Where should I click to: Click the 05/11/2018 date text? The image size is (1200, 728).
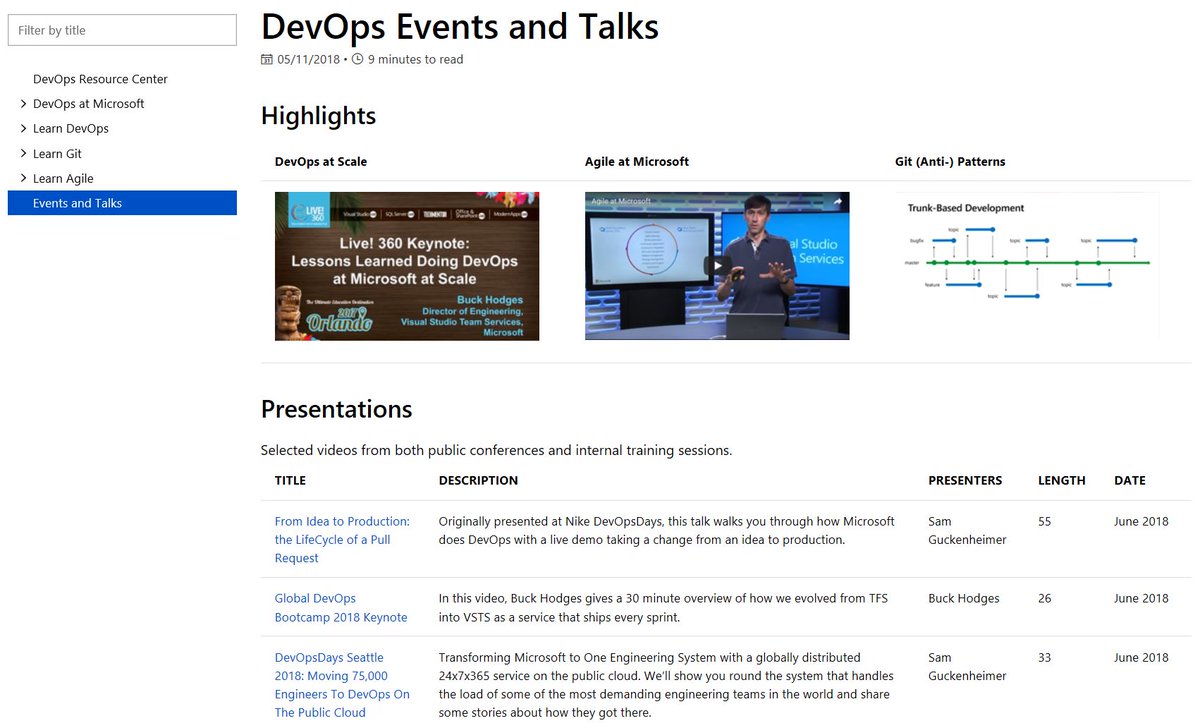309,60
